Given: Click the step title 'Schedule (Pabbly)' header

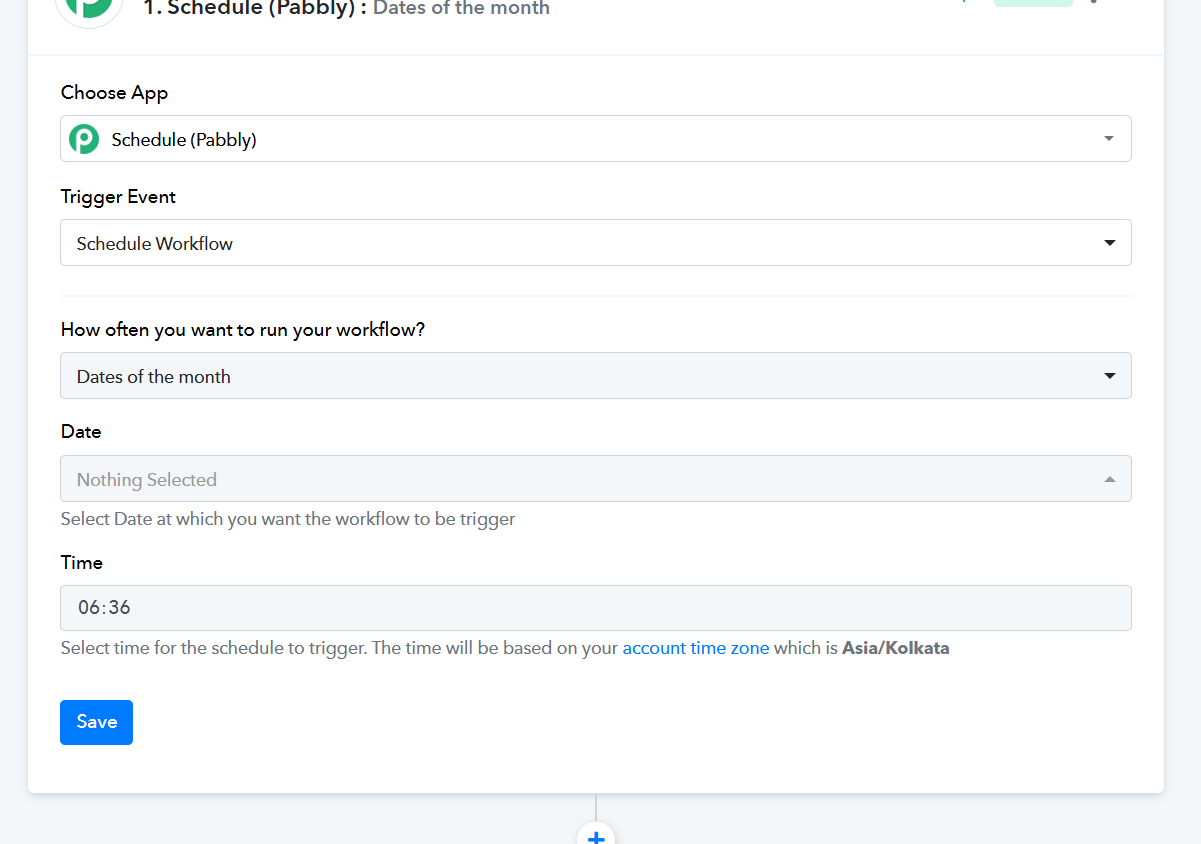Looking at the screenshot, I should [x=255, y=9].
